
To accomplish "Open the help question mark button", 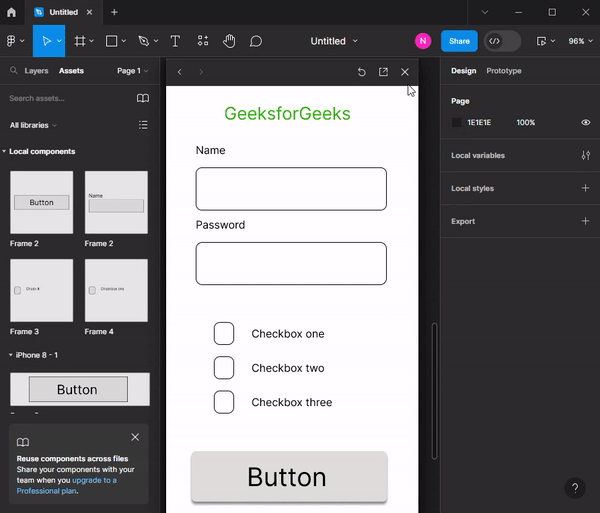I will tap(575, 488).
